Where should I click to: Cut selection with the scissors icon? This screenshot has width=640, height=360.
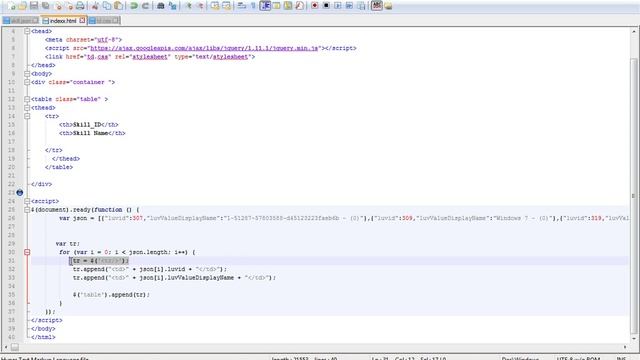(x=95, y=6)
